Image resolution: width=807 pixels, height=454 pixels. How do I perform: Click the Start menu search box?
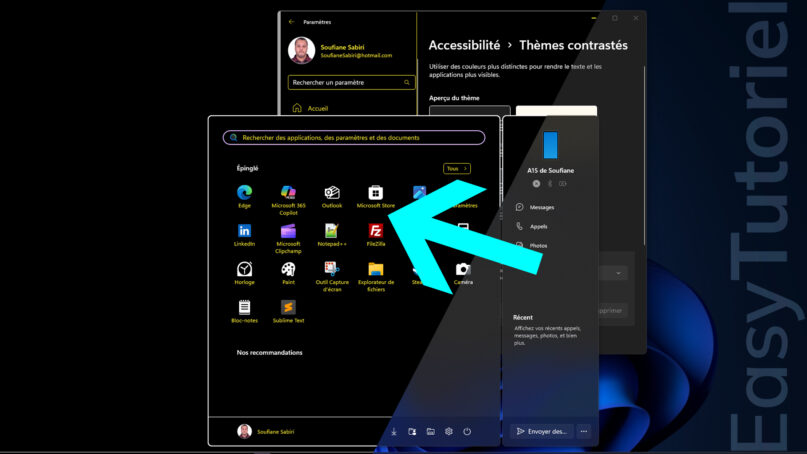click(354, 137)
